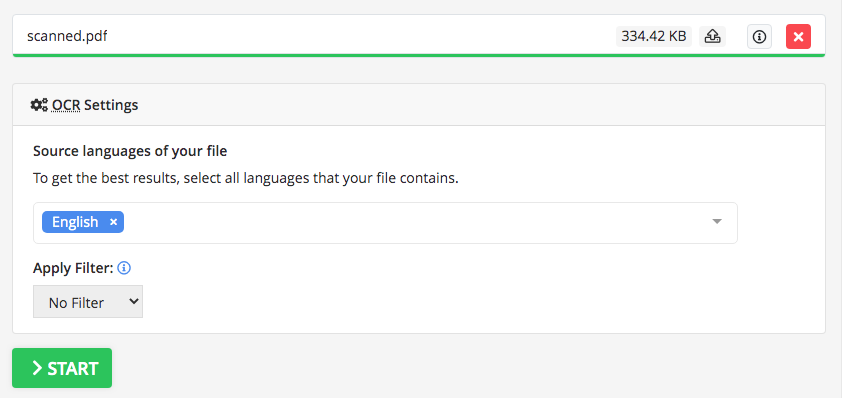
Task: Click the chevron icon on START button
Action: (37, 368)
